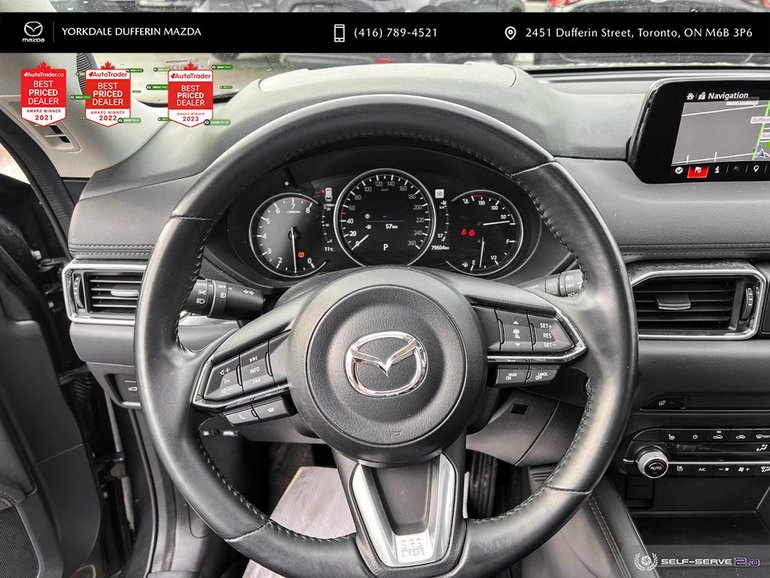The image size is (770, 578).
Task: Click the map pin location icon
Action: pos(510,33)
